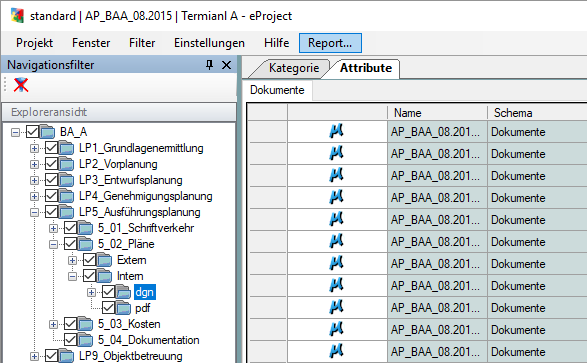This screenshot has height=363, width=587.
Task: Click the 5_04_Dokumentation folder icon
Action: (86, 340)
